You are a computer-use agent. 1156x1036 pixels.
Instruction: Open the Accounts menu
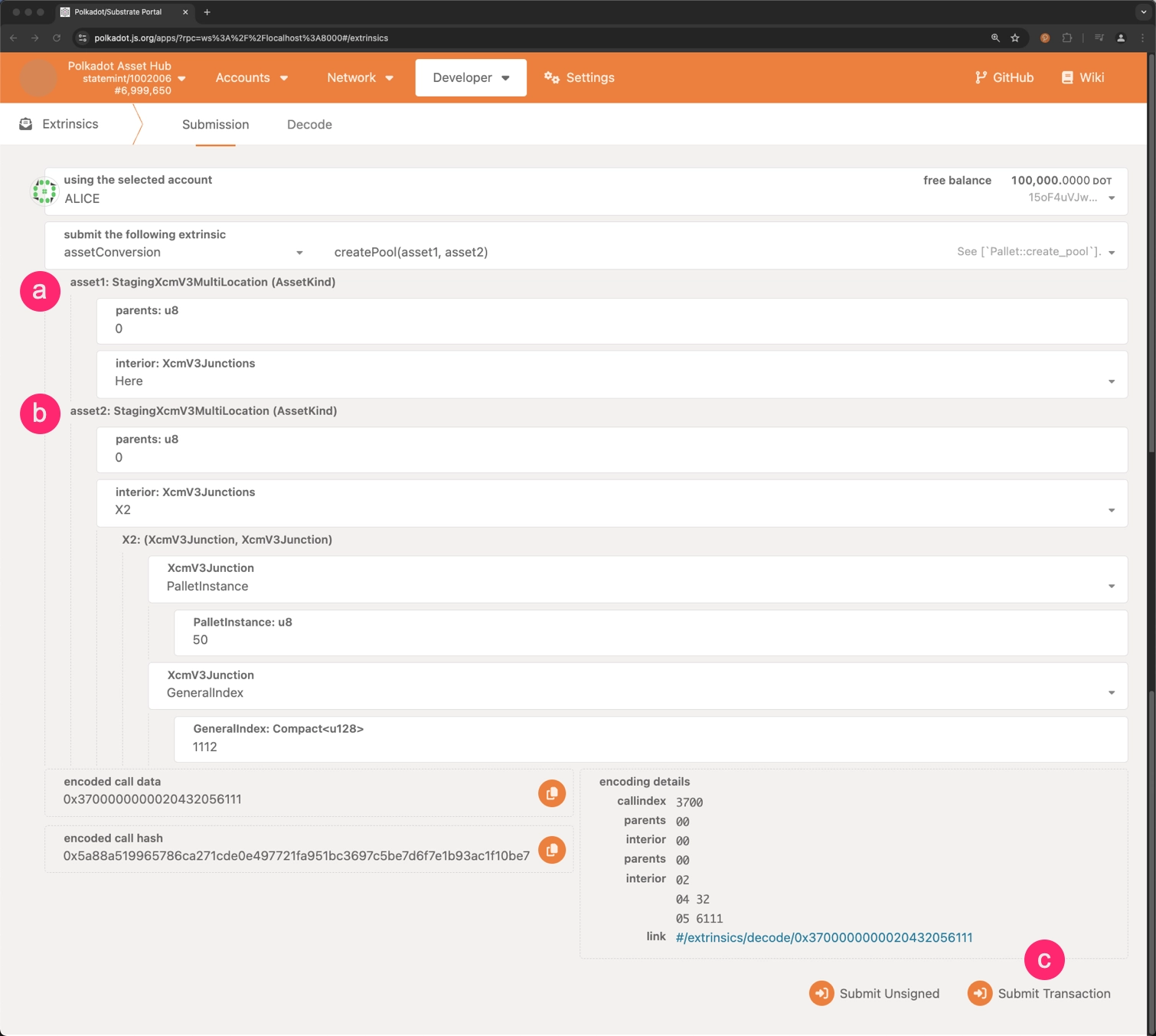coord(251,77)
